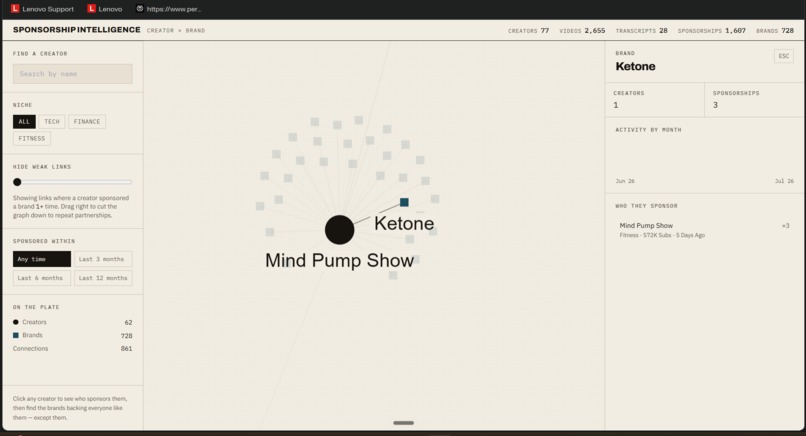Screen dimensions: 806x436
Task: Click the blue Brands legend square
Action: (x=16, y=335)
